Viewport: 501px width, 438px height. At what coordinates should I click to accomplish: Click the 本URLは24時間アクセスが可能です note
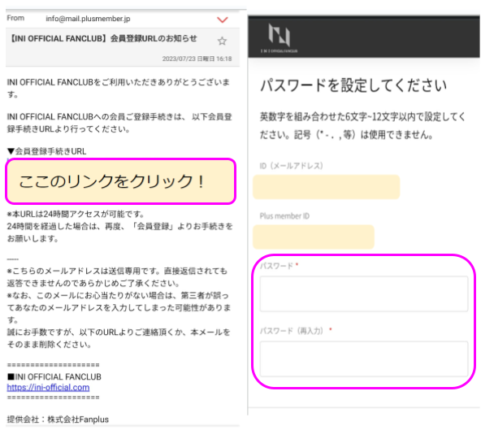tap(76, 214)
